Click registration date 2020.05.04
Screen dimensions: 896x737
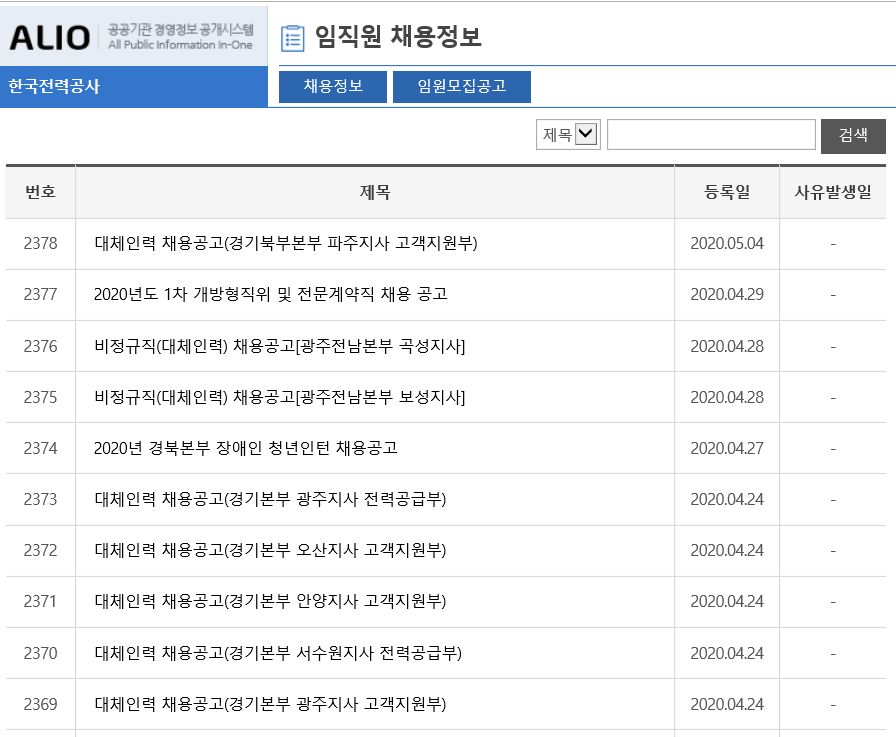tap(727, 243)
